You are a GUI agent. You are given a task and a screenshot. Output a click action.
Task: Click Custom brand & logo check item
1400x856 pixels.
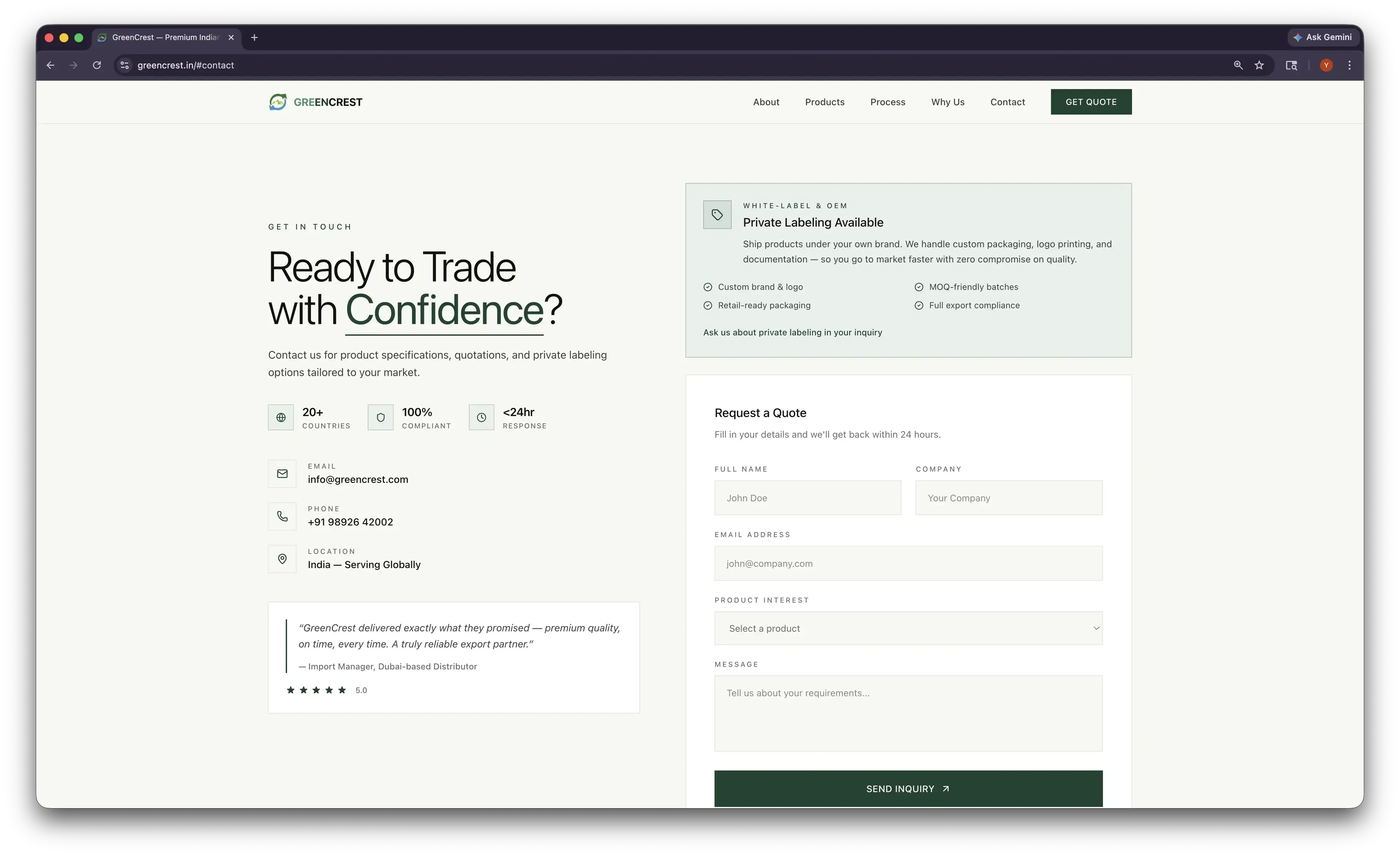(753, 287)
